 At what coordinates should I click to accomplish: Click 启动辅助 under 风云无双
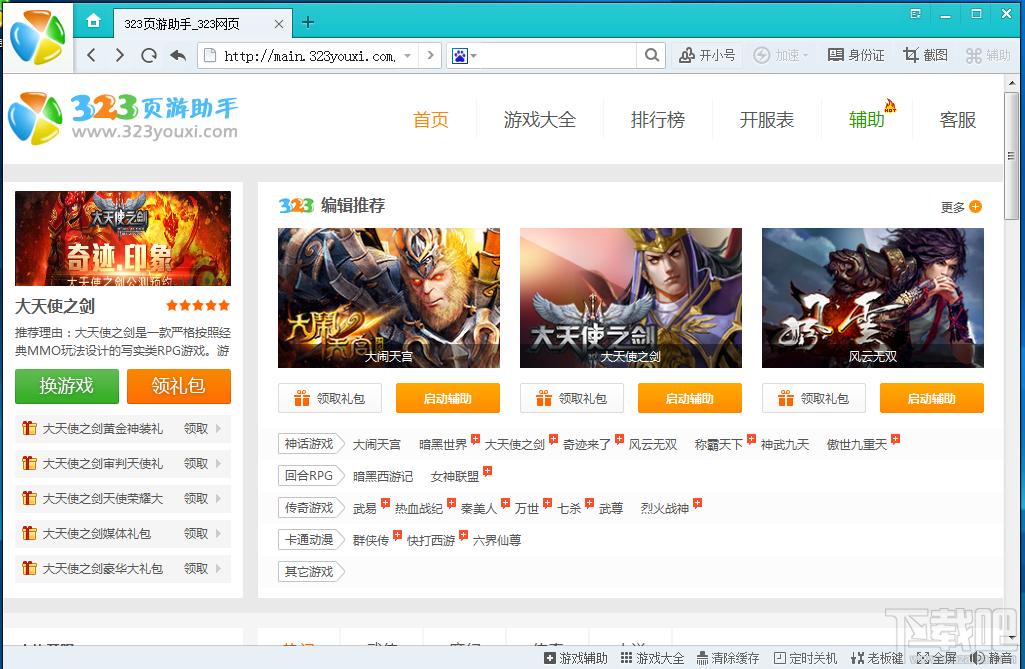coord(932,398)
